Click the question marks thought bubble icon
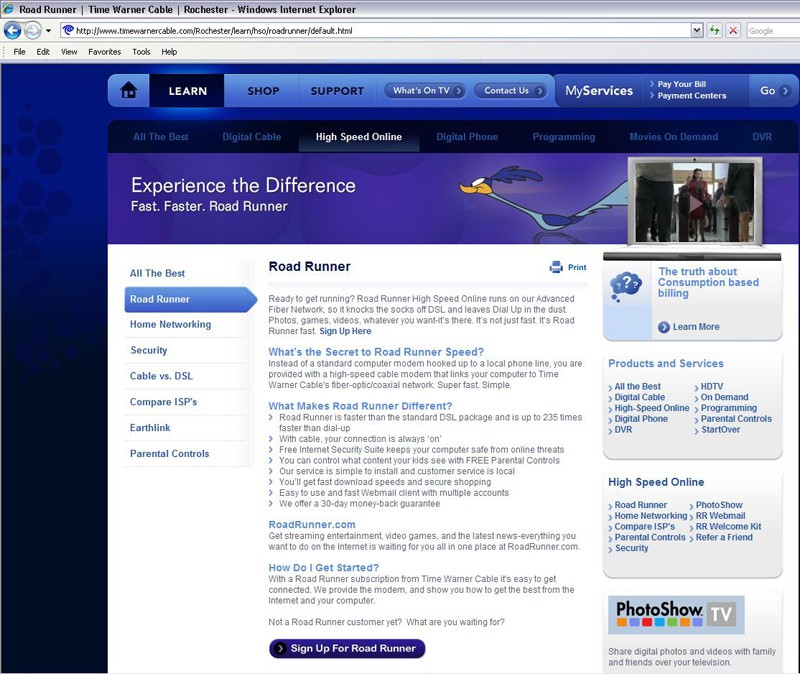Image resolution: width=800 pixels, height=674 pixels. tap(626, 287)
